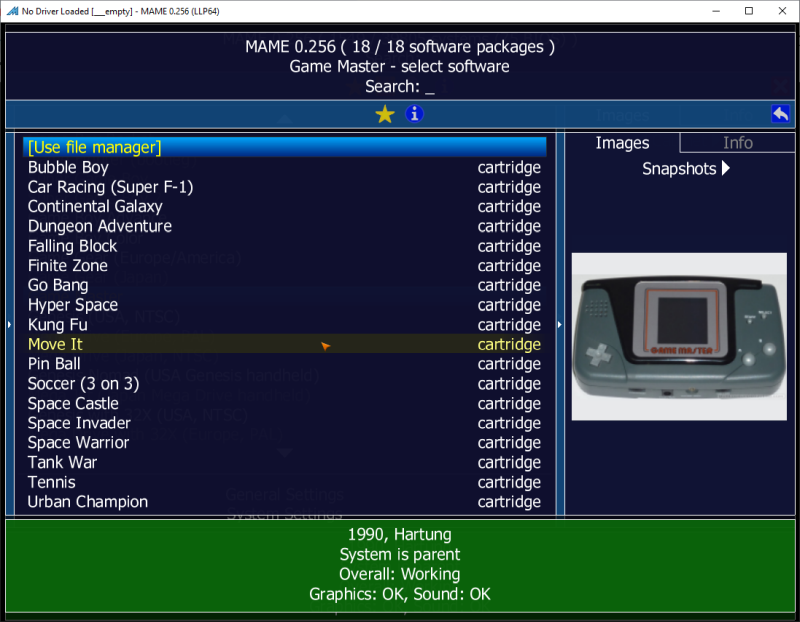Close the MAME window
The width and height of the screenshot is (800, 622).
pyautogui.click(x=782, y=11)
